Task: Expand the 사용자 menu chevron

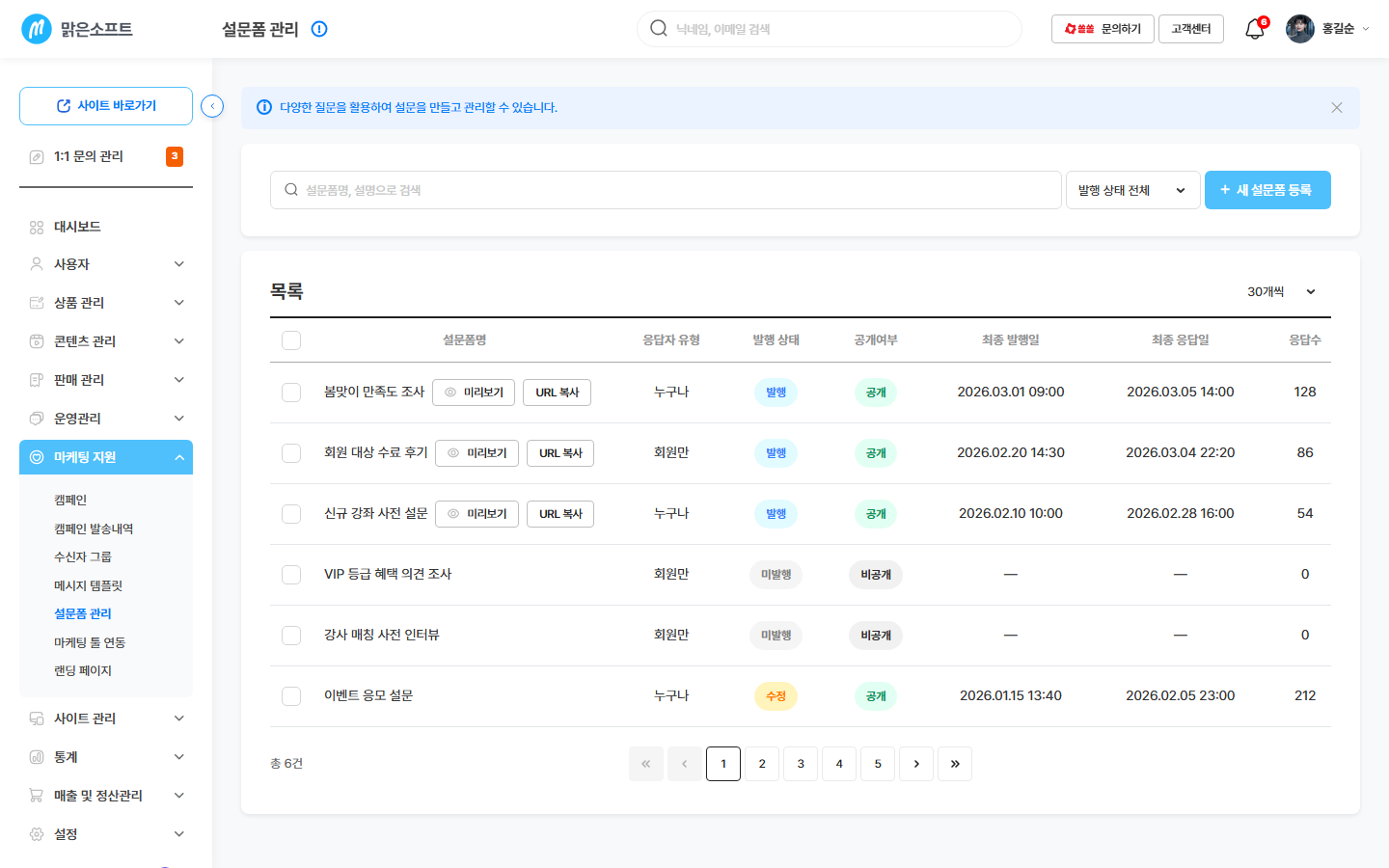Action: pyautogui.click(x=179, y=264)
